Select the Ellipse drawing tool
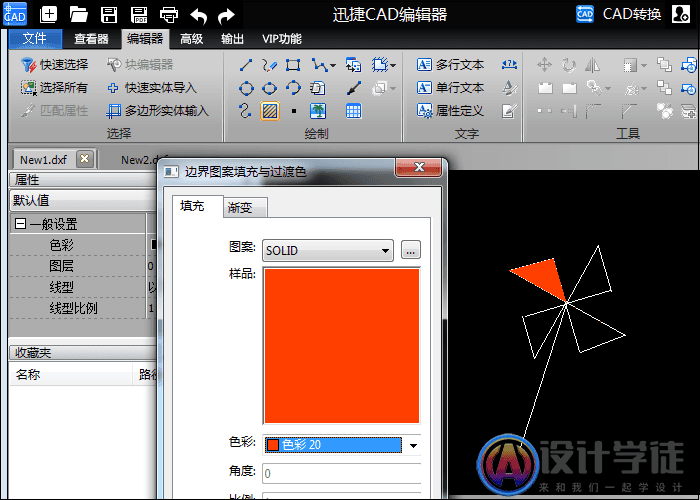The width and height of the screenshot is (700, 500). (269, 88)
